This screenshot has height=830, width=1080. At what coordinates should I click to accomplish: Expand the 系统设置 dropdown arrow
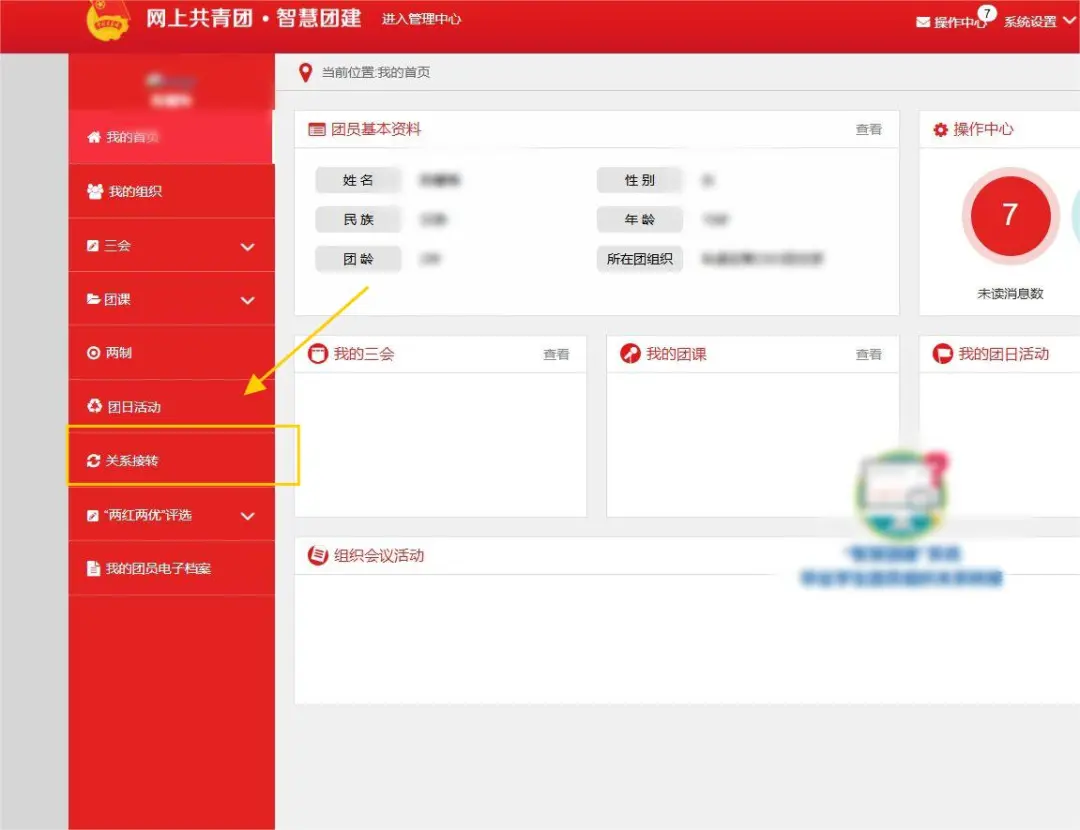click(1069, 21)
